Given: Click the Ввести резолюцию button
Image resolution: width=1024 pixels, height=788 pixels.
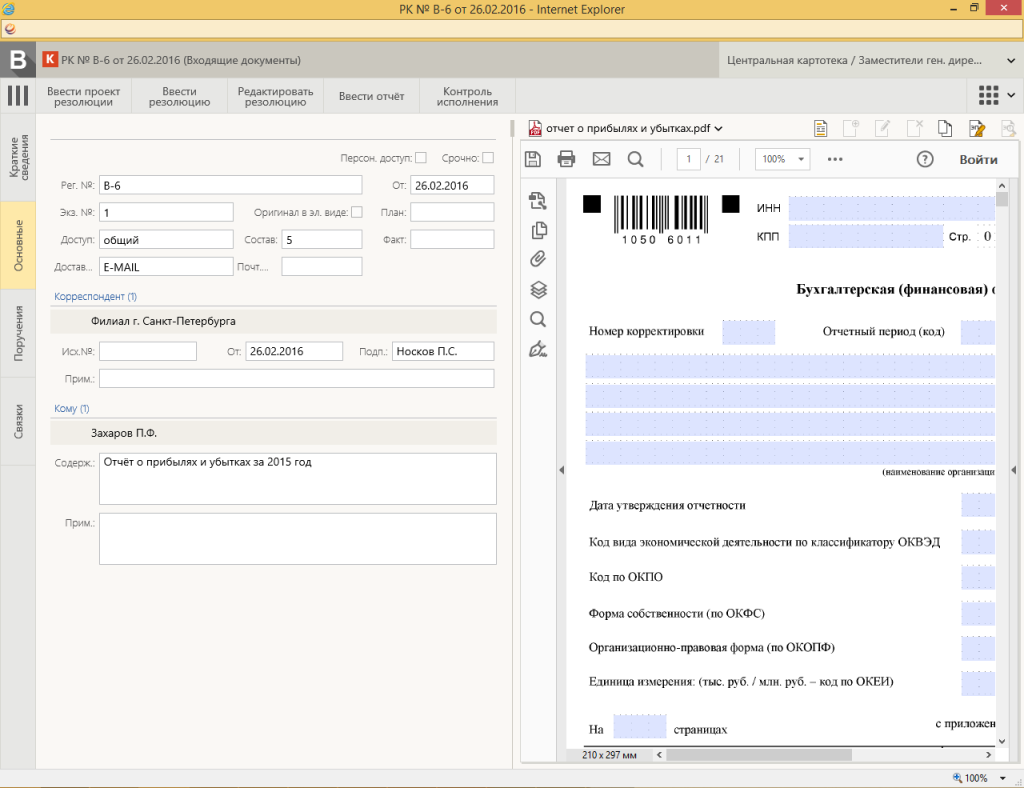Looking at the screenshot, I should pos(179,96).
